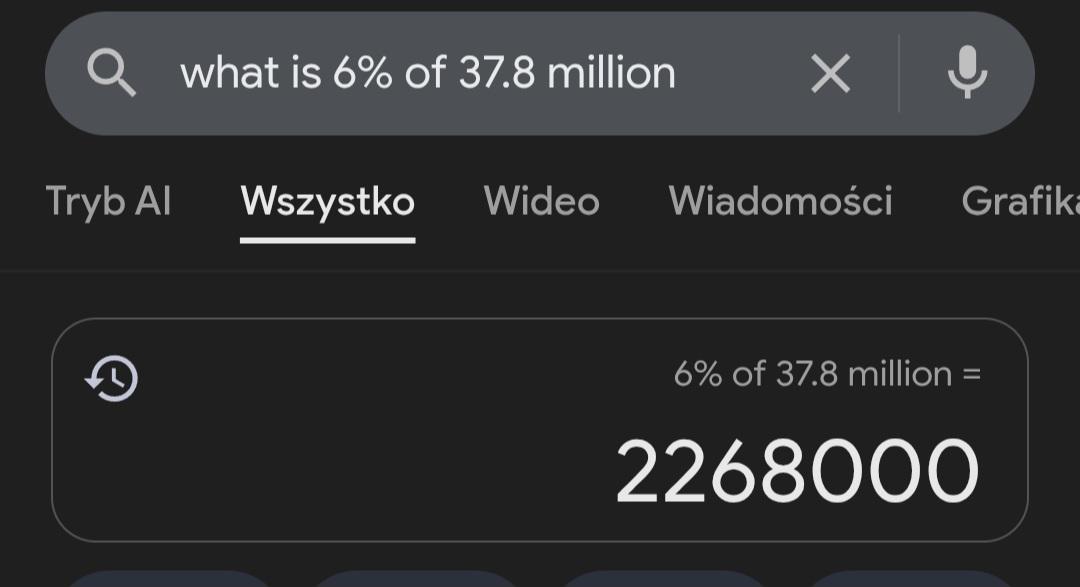Open the calculator history clock icon

112,379
